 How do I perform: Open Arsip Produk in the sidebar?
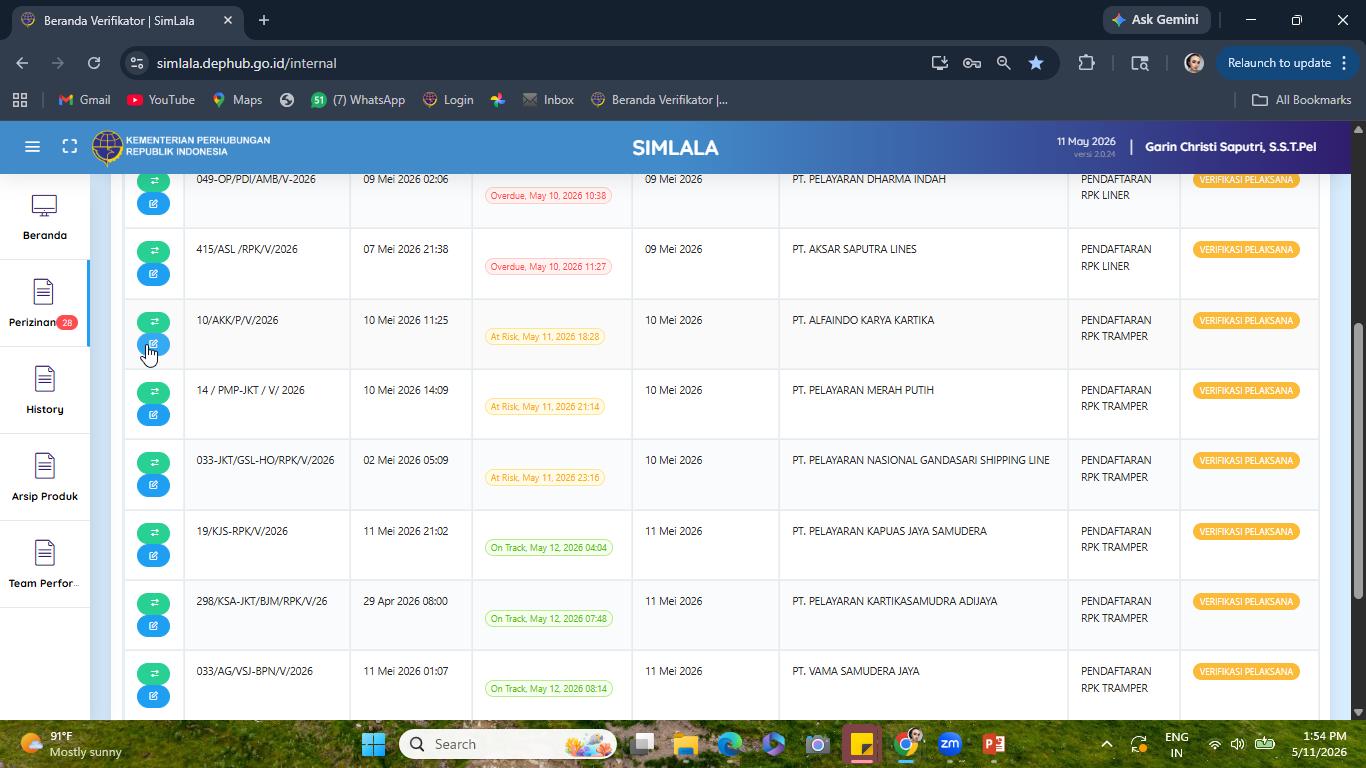(x=44, y=478)
